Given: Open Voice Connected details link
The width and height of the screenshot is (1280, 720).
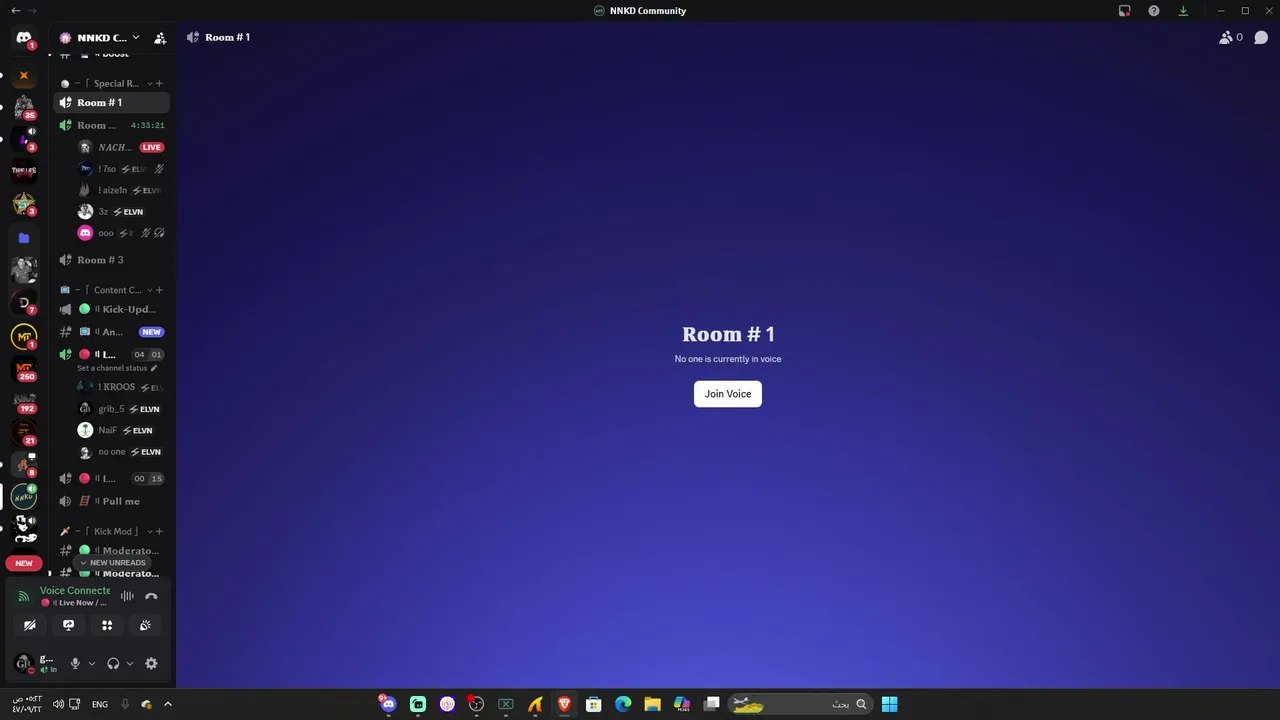Looking at the screenshot, I should click(x=75, y=590).
